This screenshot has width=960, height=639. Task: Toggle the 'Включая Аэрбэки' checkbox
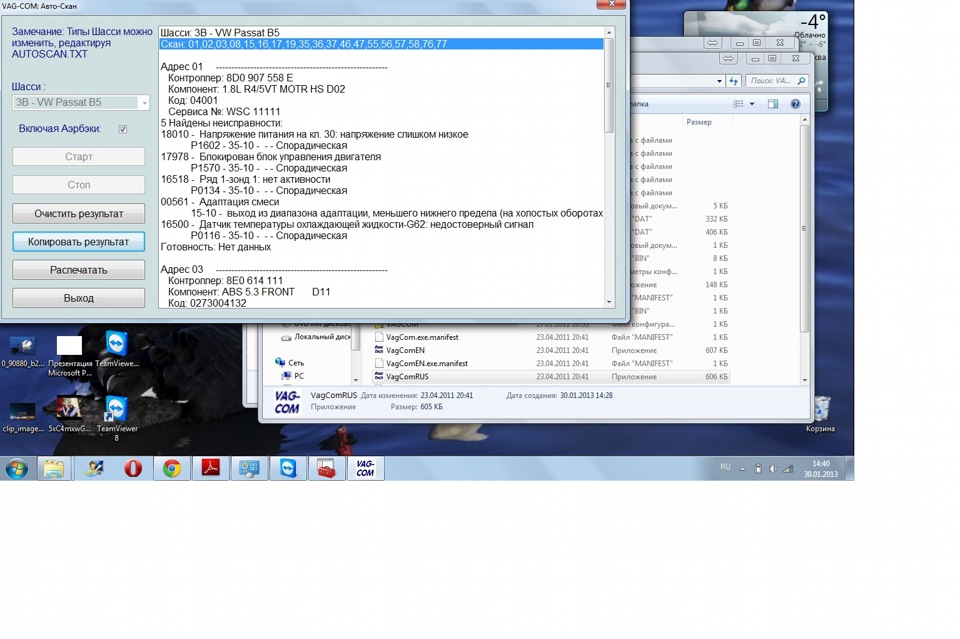click(122, 129)
